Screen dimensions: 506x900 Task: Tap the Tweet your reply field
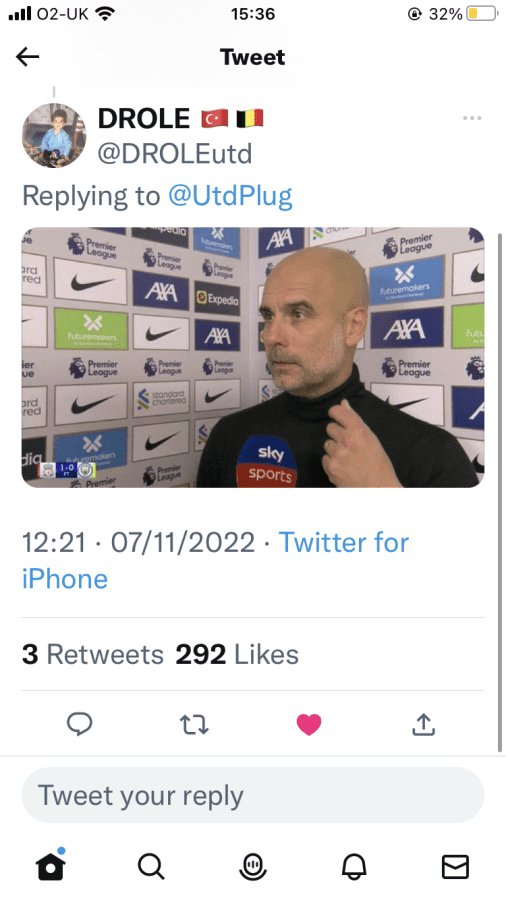click(253, 796)
